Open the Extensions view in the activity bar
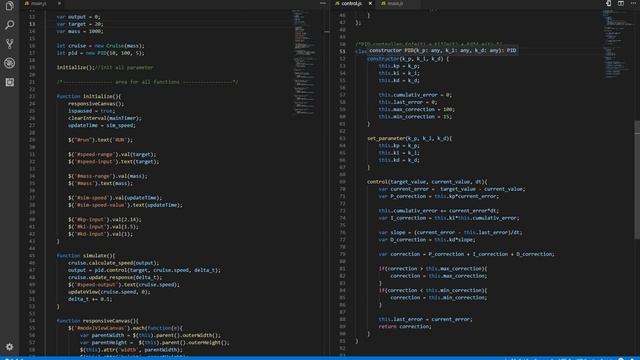This screenshot has width=640, height=360. (9, 82)
